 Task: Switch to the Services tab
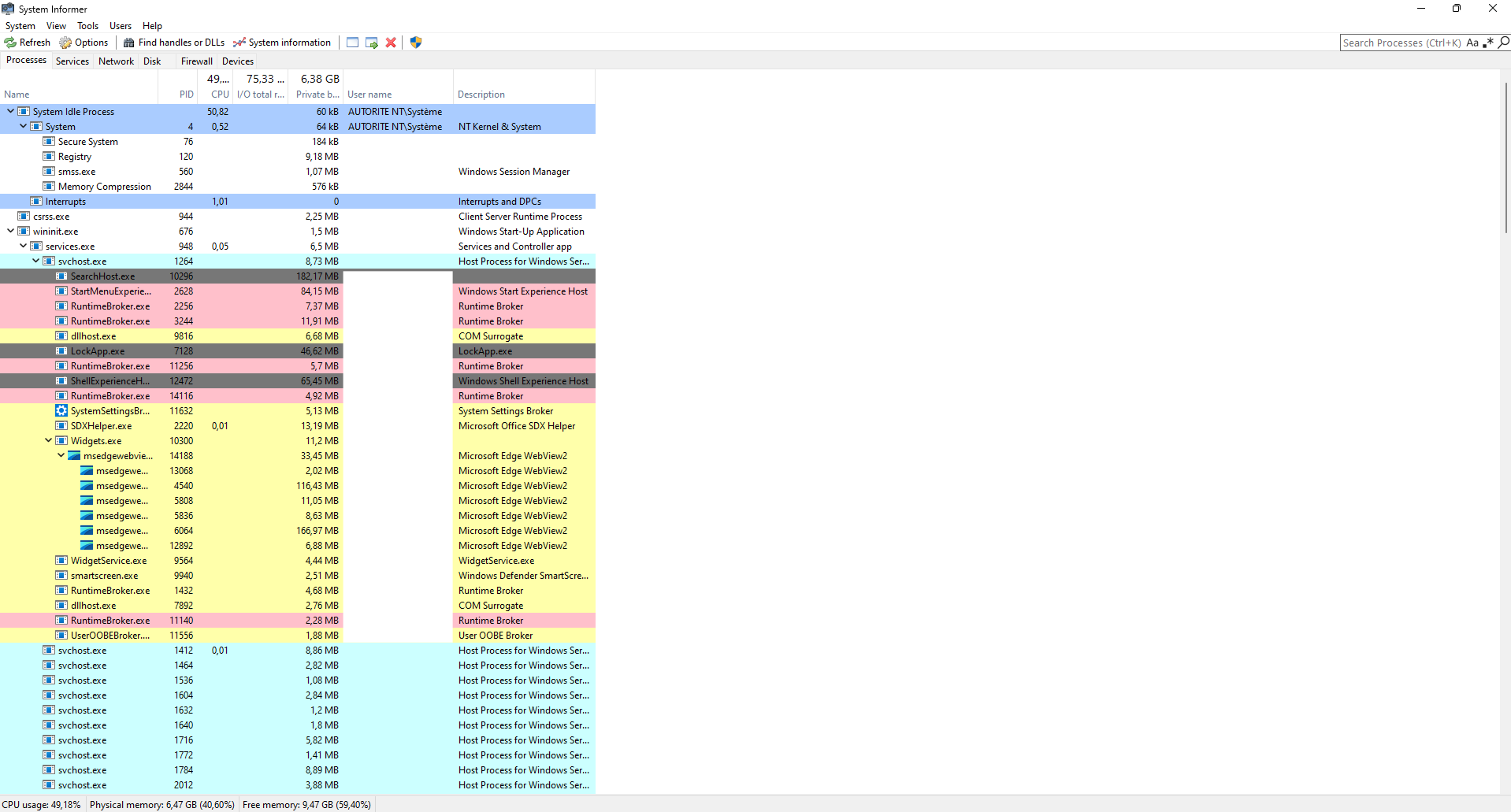(72, 61)
